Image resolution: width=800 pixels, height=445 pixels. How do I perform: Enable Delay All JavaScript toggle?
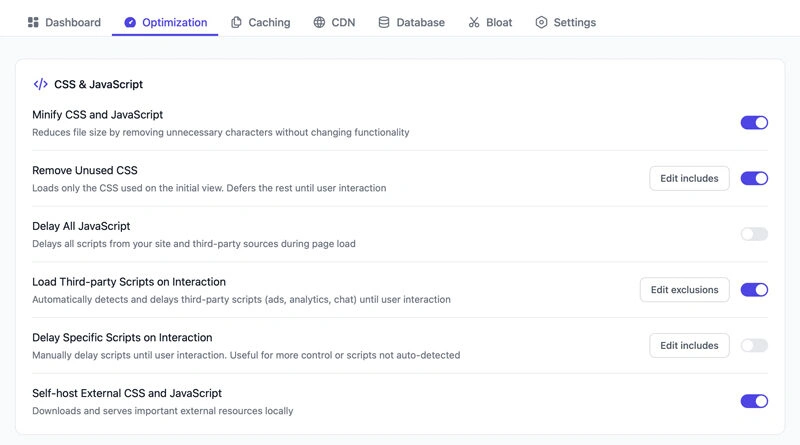coord(754,234)
